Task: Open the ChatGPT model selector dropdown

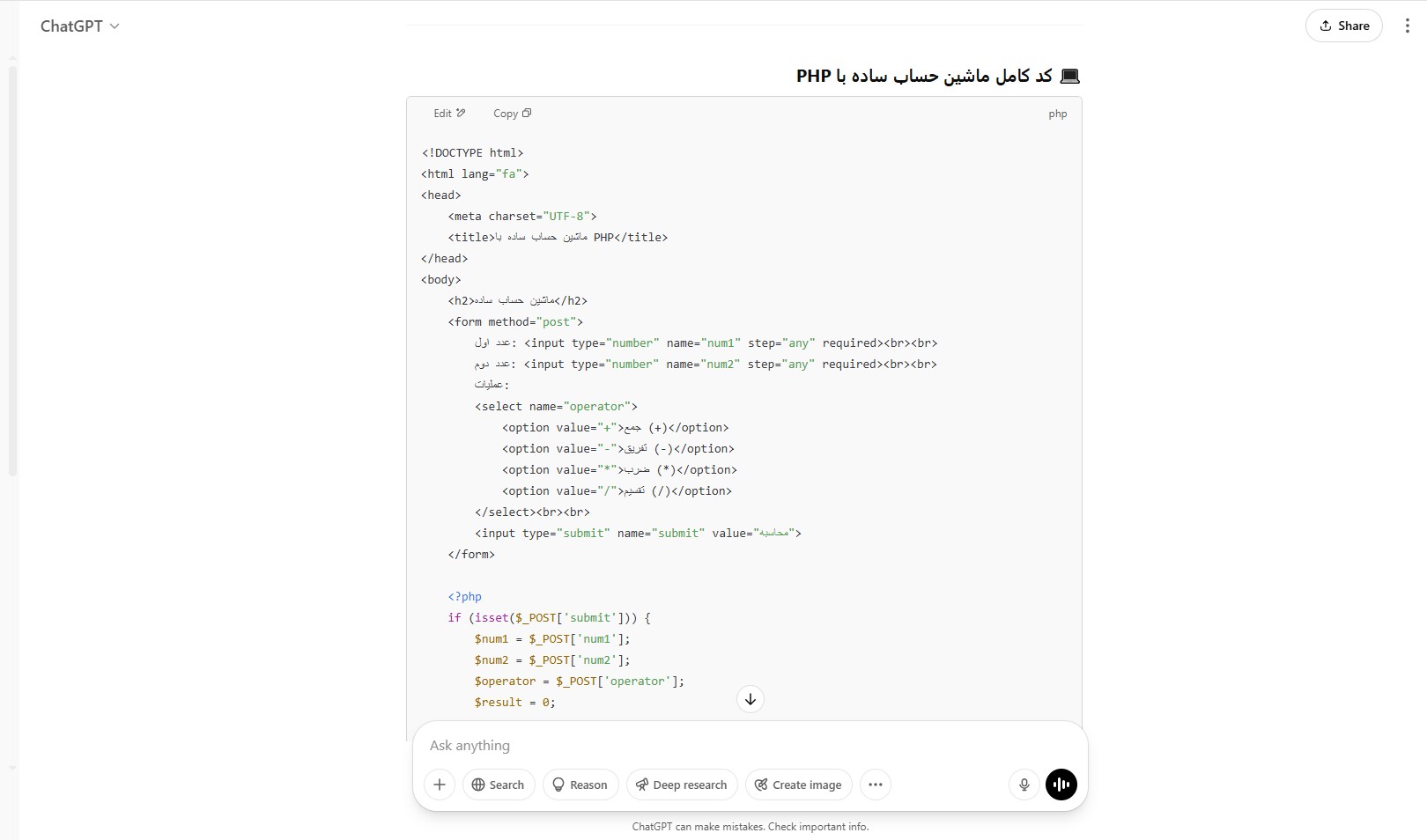Action: [79, 26]
